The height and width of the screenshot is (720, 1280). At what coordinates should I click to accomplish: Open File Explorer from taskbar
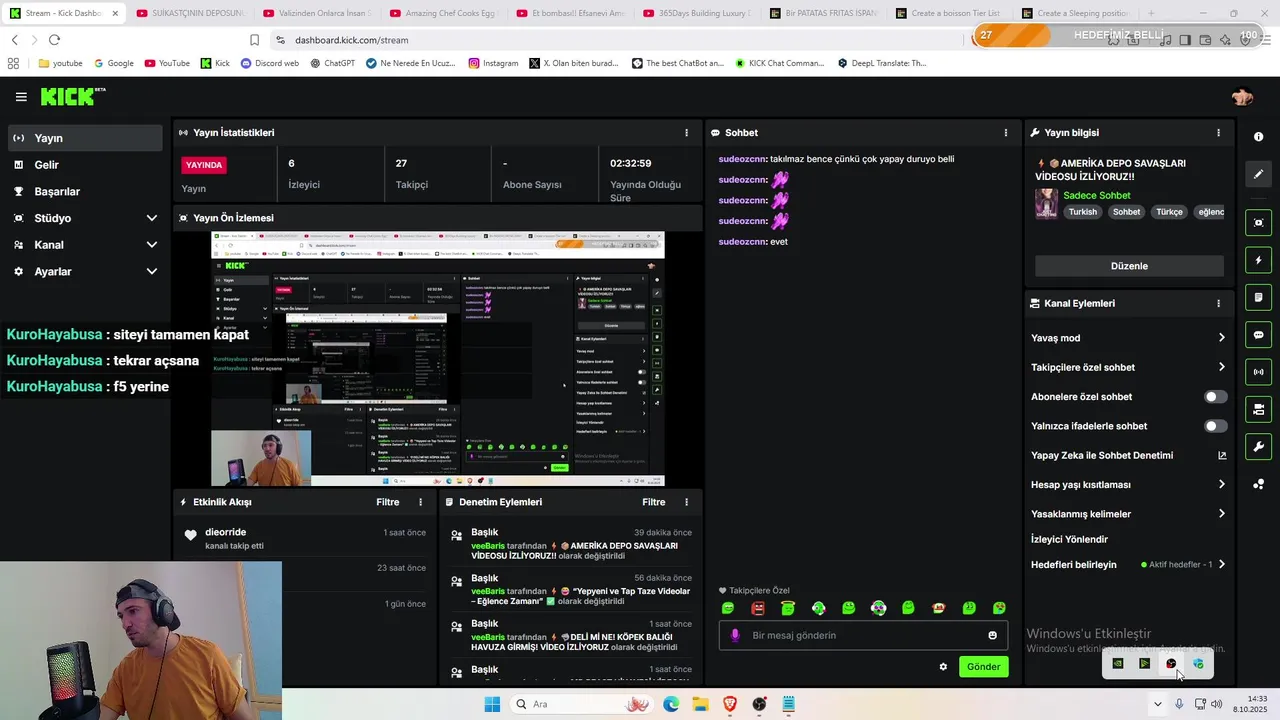tap(700, 704)
